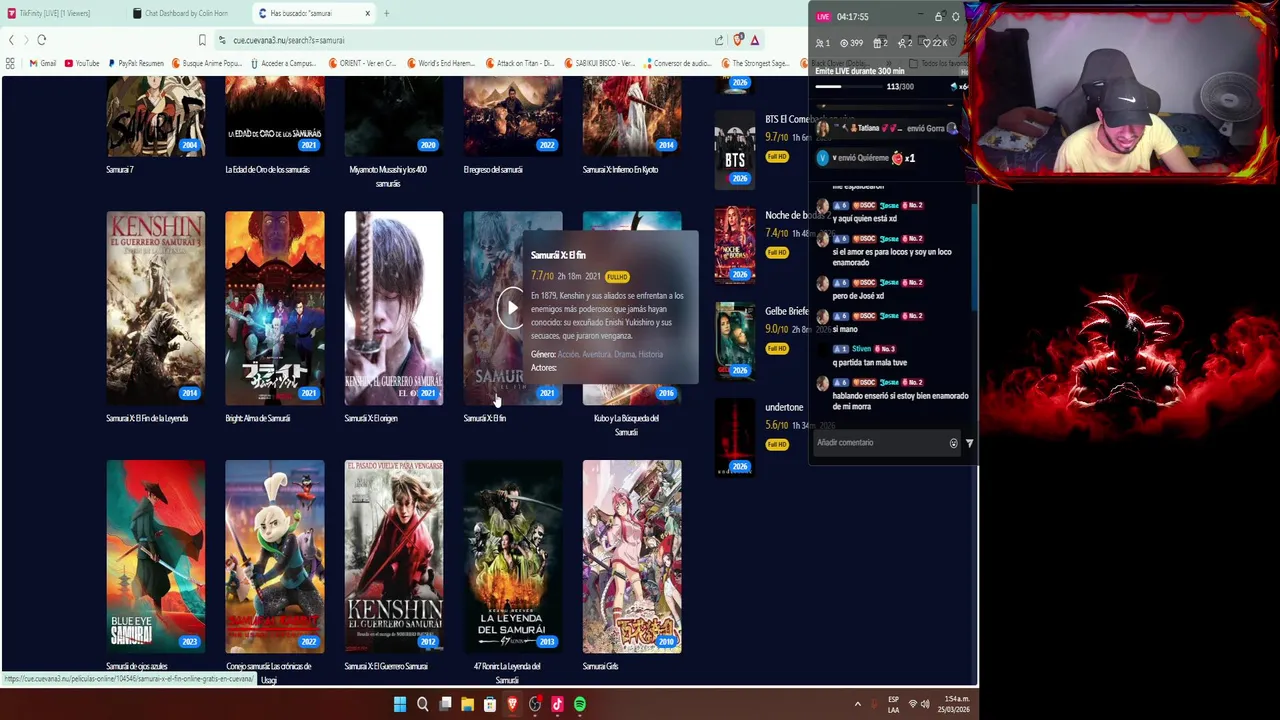1280x720 pixels.
Task: Click 'Samurai X: Infierno En Kyoto' title
Action: pyautogui.click(x=620, y=170)
